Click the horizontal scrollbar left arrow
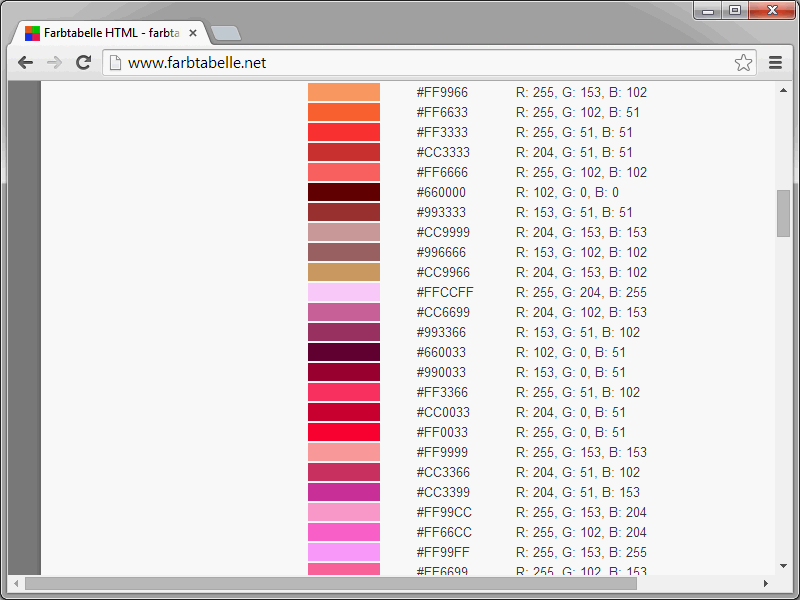The width and height of the screenshot is (800, 600). pyautogui.click(x=16, y=583)
